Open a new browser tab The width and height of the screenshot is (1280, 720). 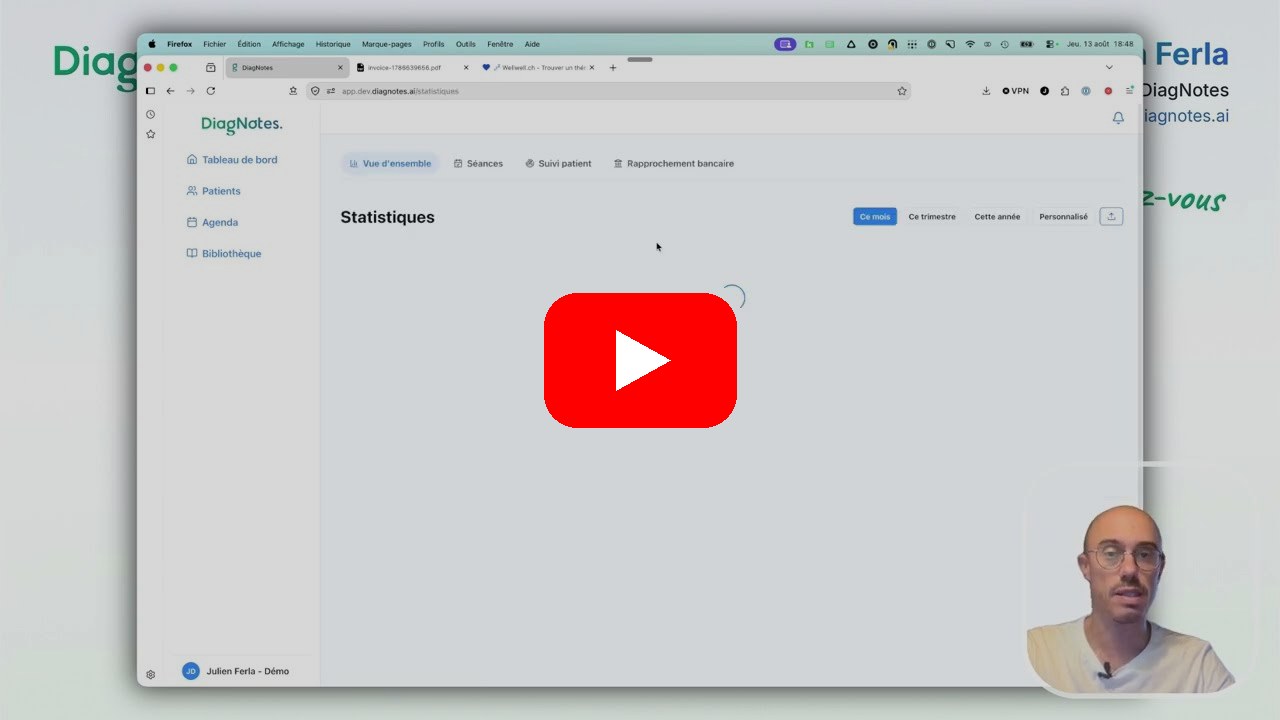click(613, 68)
